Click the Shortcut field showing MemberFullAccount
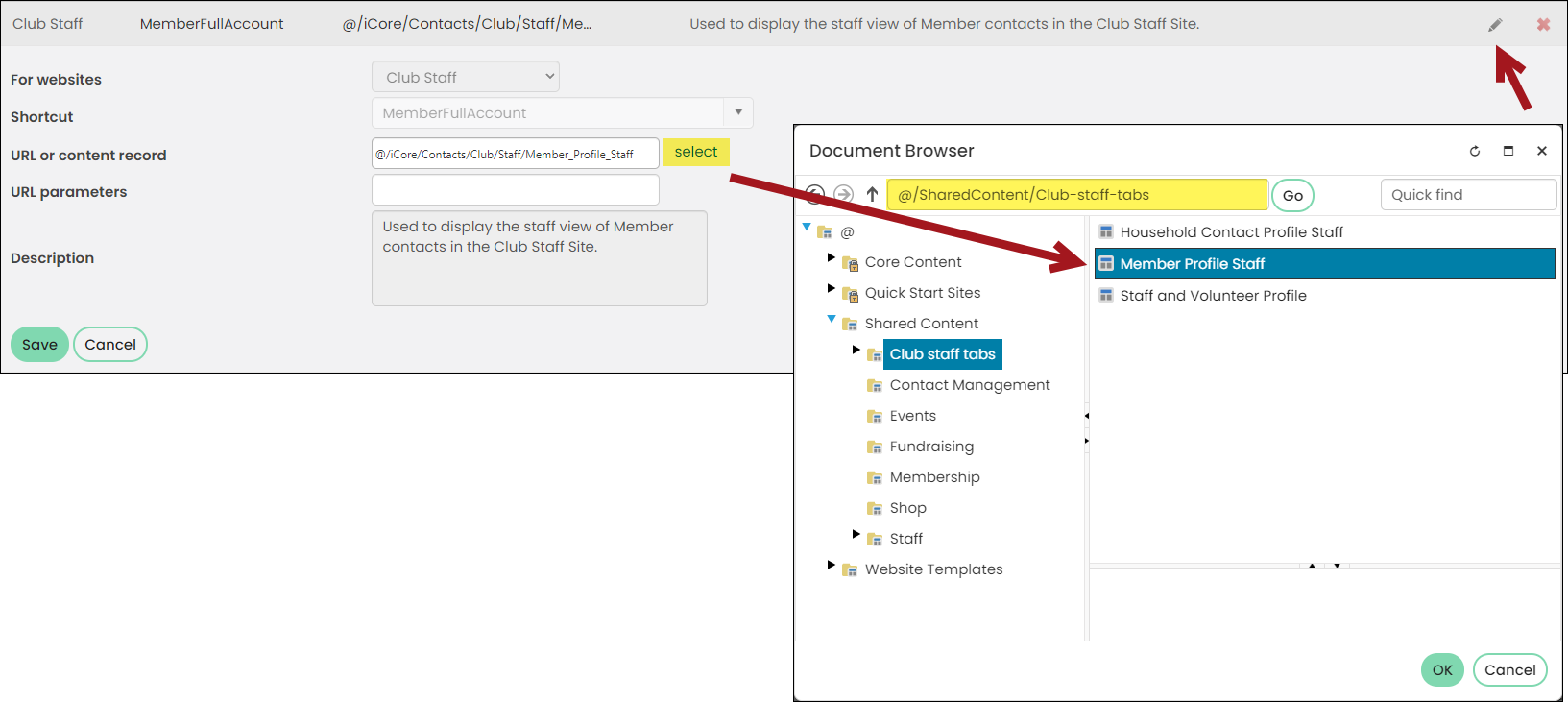This screenshot has width=1568, height=702. pos(548,112)
